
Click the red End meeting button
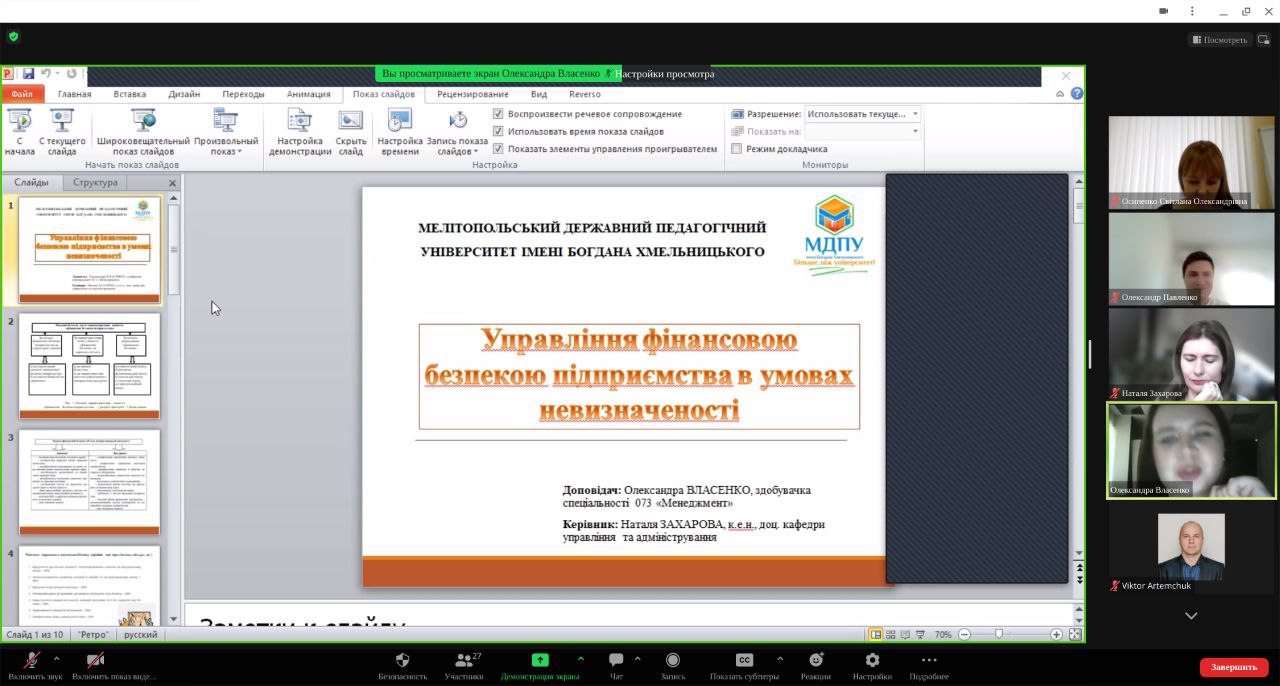[x=1233, y=667]
